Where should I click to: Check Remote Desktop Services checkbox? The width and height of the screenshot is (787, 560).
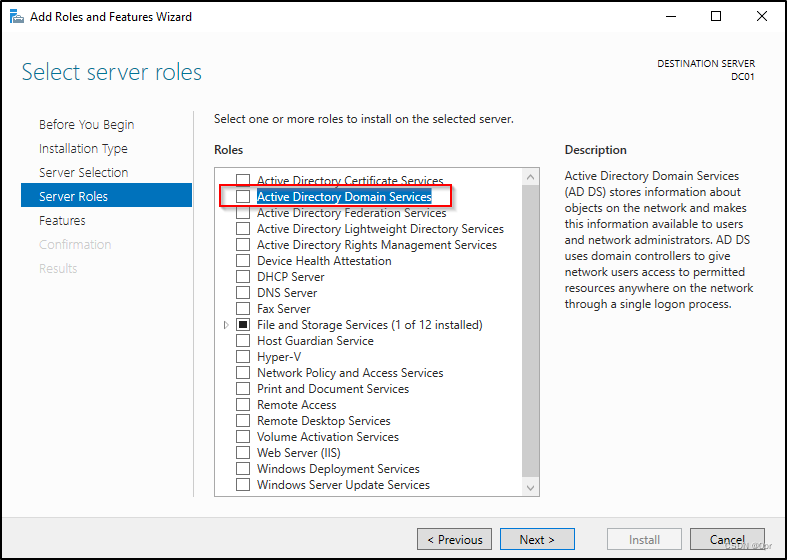(243, 421)
